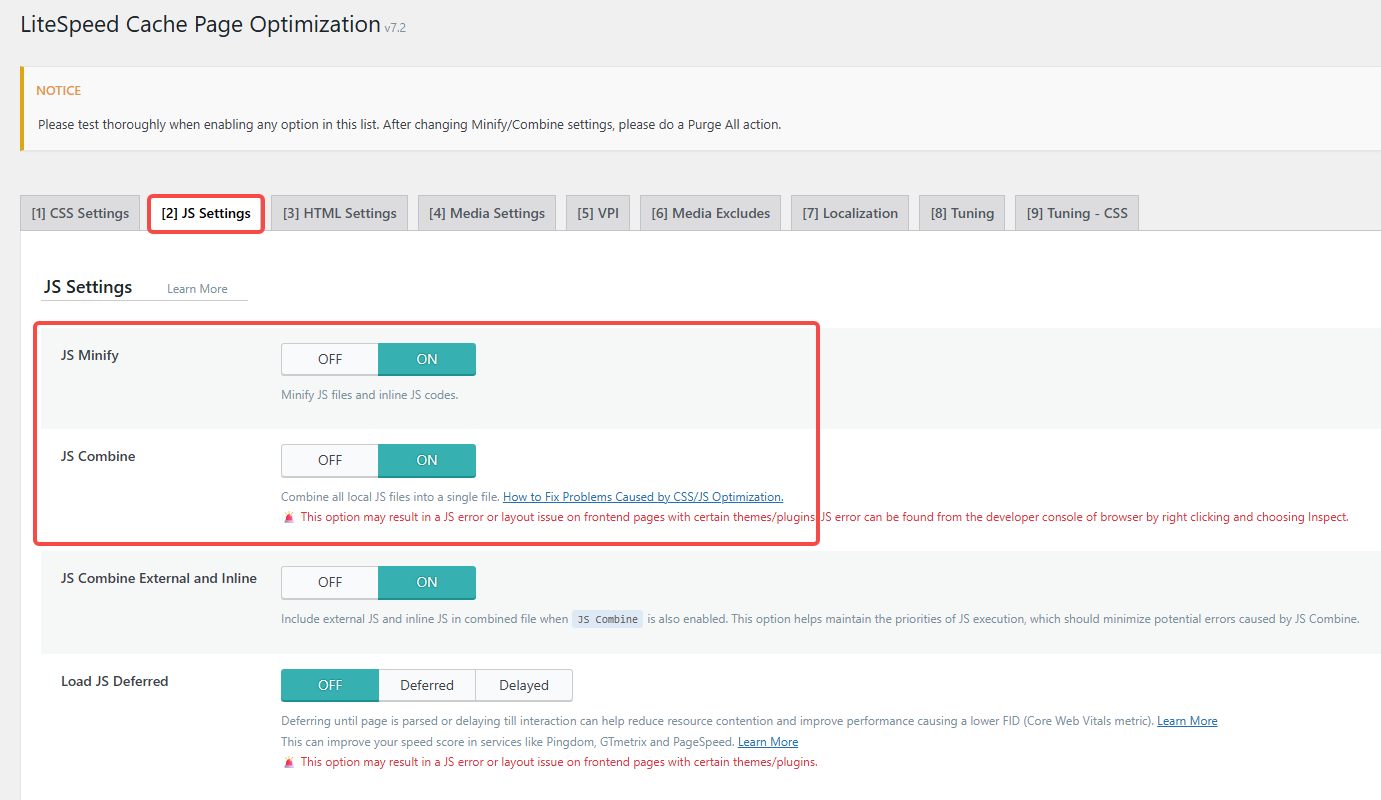The width and height of the screenshot is (1381, 800).
Task: Open How to Fix Problems Caused by CSS/JS Optimization
Action: point(643,497)
